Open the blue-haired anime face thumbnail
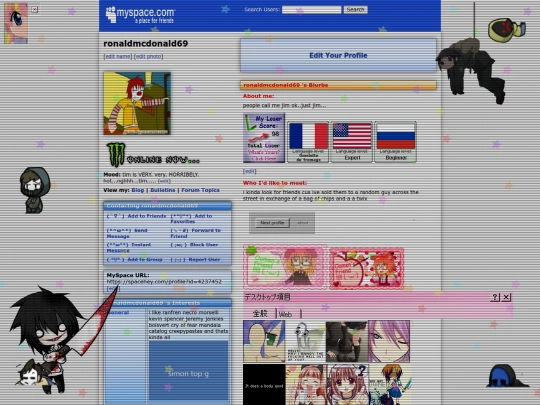The width and height of the screenshot is (540, 405). (264, 341)
